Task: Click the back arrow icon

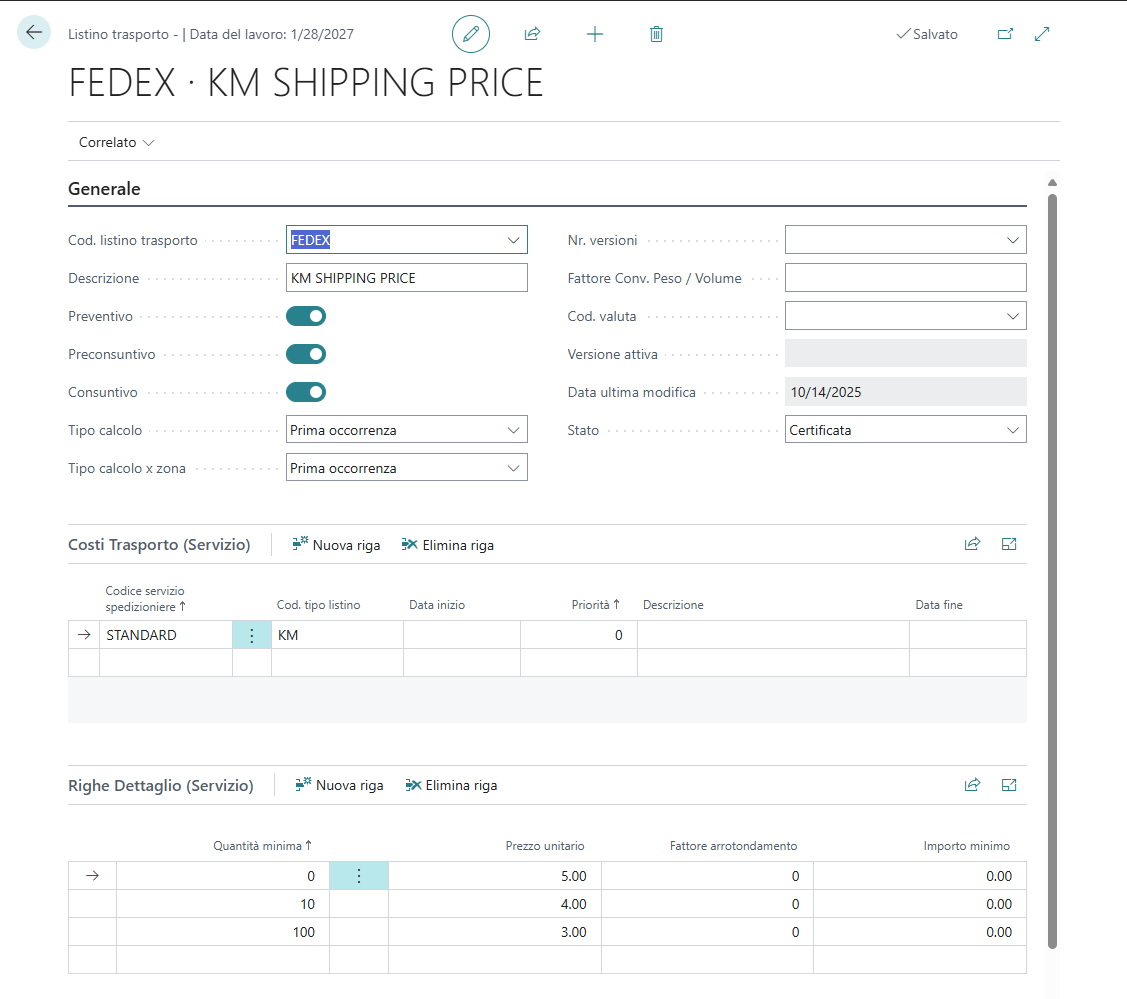Action: pyautogui.click(x=34, y=33)
